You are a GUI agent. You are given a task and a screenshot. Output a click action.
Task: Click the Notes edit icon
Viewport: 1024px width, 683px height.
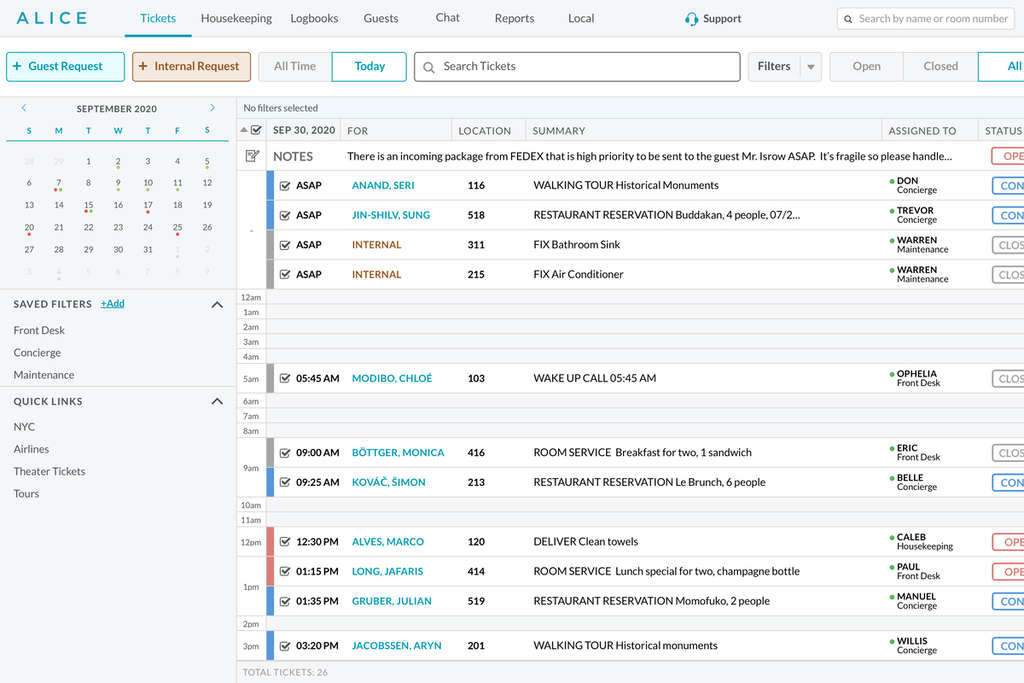[x=252, y=156]
